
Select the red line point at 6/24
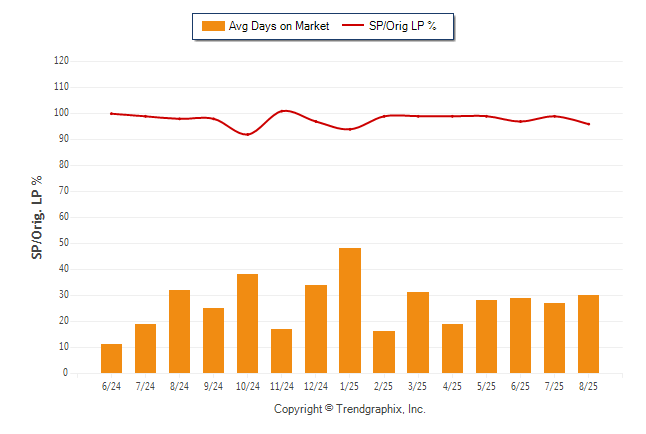point(111,113)
